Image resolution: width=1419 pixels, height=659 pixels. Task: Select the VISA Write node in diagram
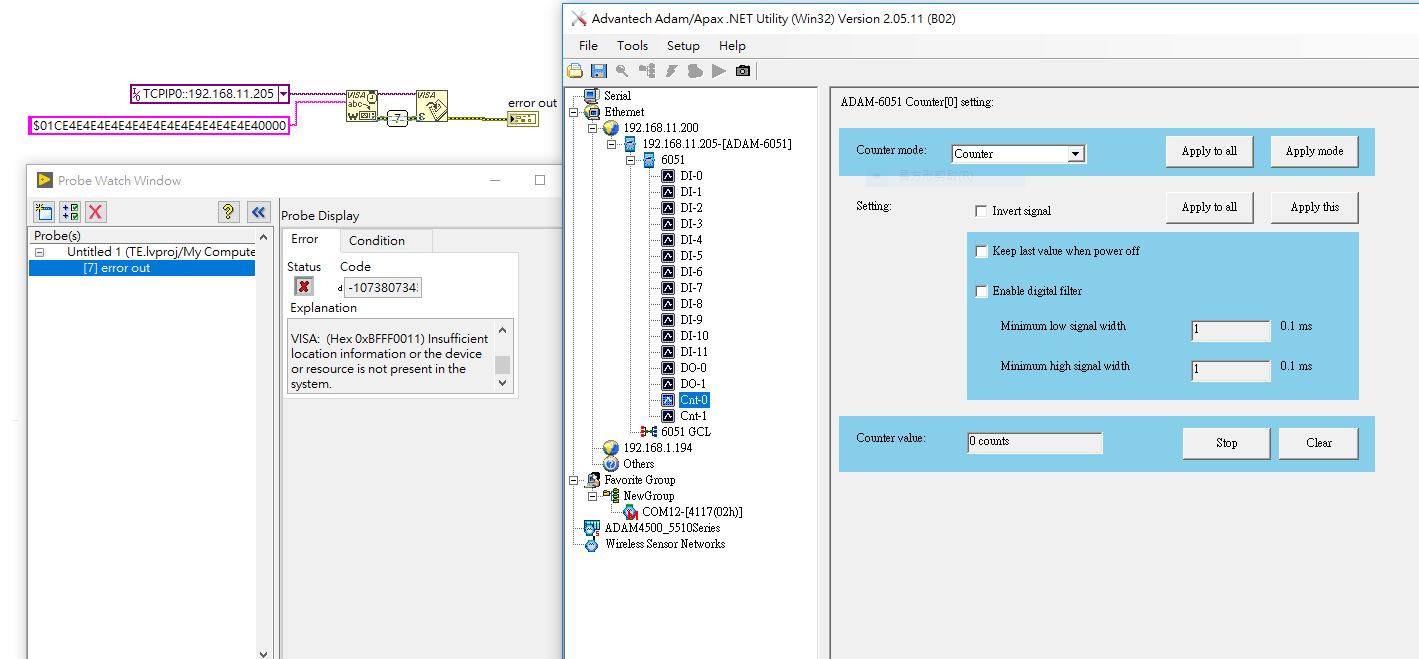(363, 106)
